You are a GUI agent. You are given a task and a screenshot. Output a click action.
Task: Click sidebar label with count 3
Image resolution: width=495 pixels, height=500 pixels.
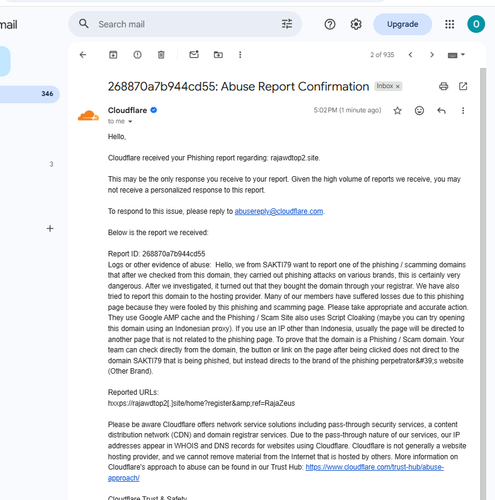(x=51, y=164)
